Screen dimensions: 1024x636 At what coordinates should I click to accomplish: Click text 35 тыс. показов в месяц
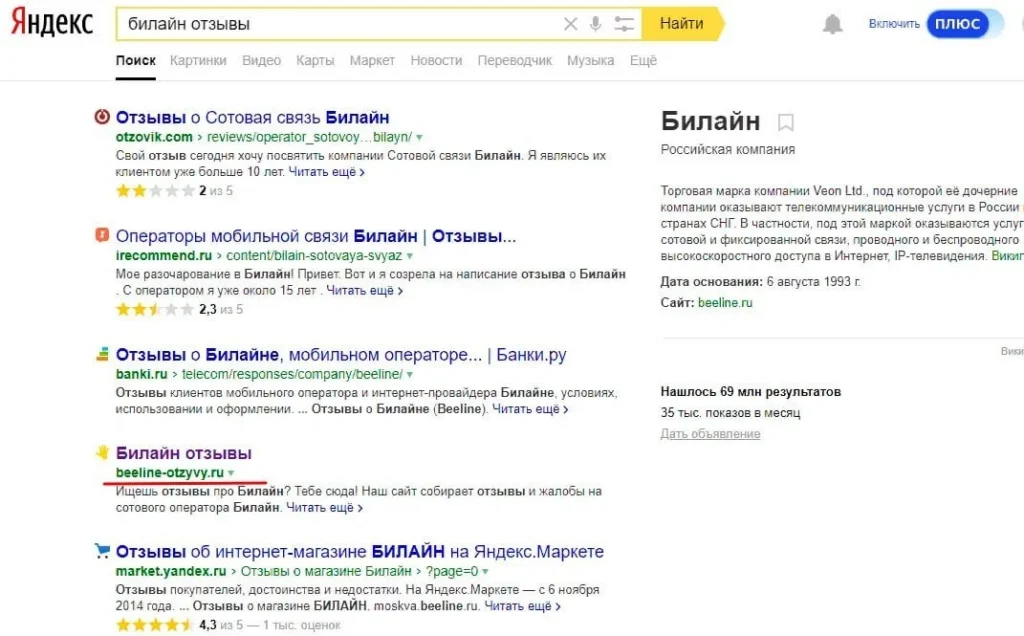click(730, 413)
